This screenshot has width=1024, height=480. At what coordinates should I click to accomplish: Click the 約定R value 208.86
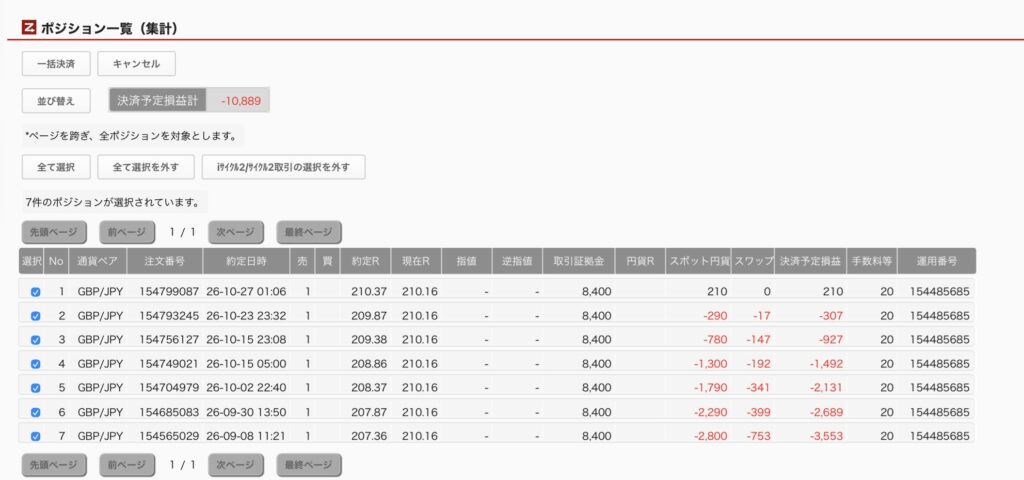[369, 364]
